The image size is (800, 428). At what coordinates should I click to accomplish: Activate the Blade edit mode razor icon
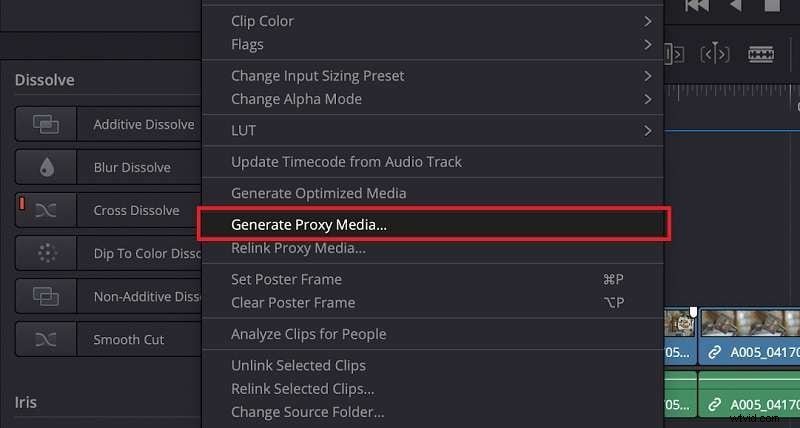click(x=762, y=52)
